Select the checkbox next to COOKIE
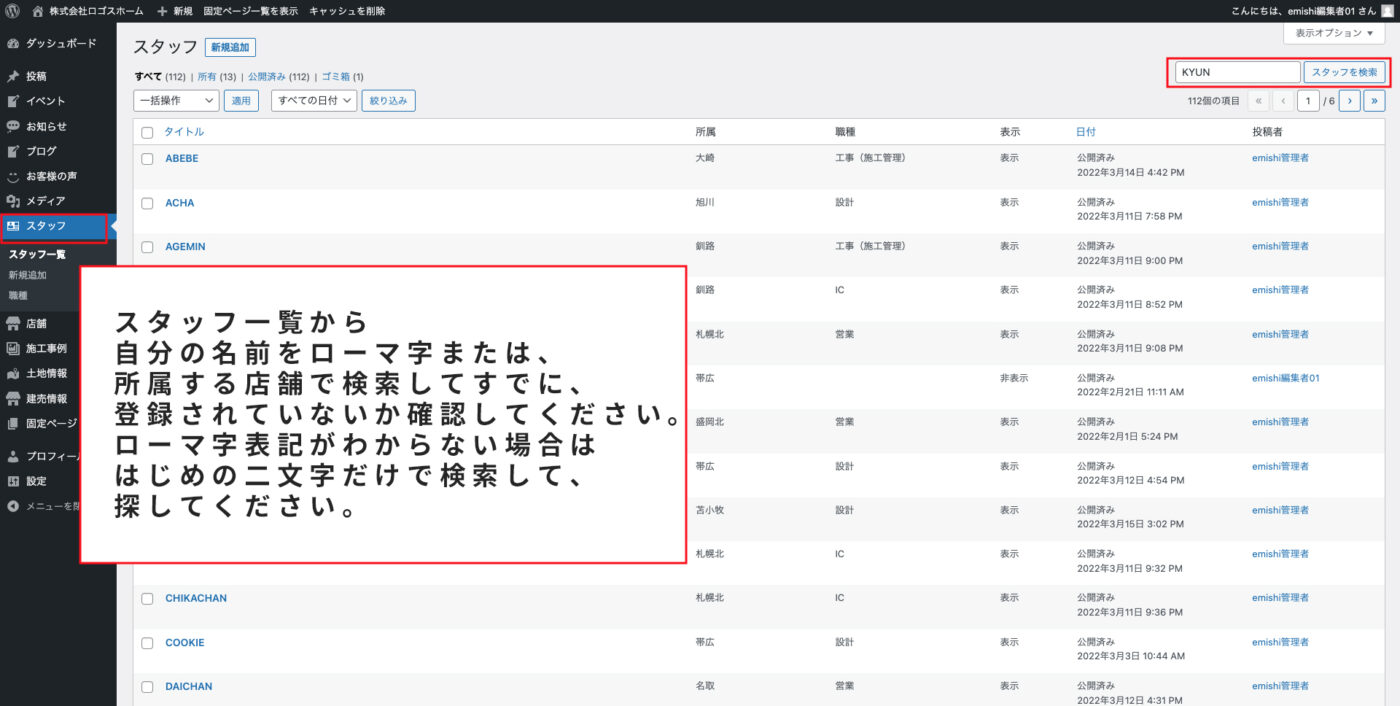 (147, 643)
